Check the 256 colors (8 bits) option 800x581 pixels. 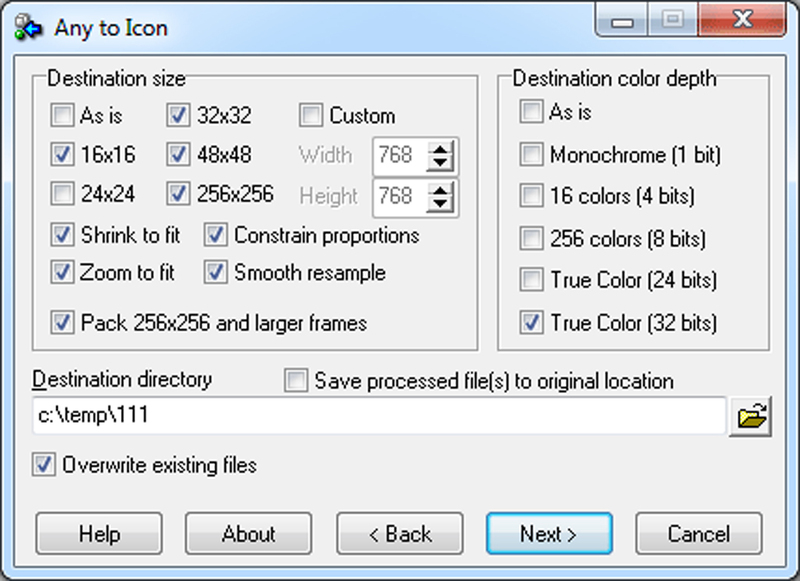click(x=531, y=238)
